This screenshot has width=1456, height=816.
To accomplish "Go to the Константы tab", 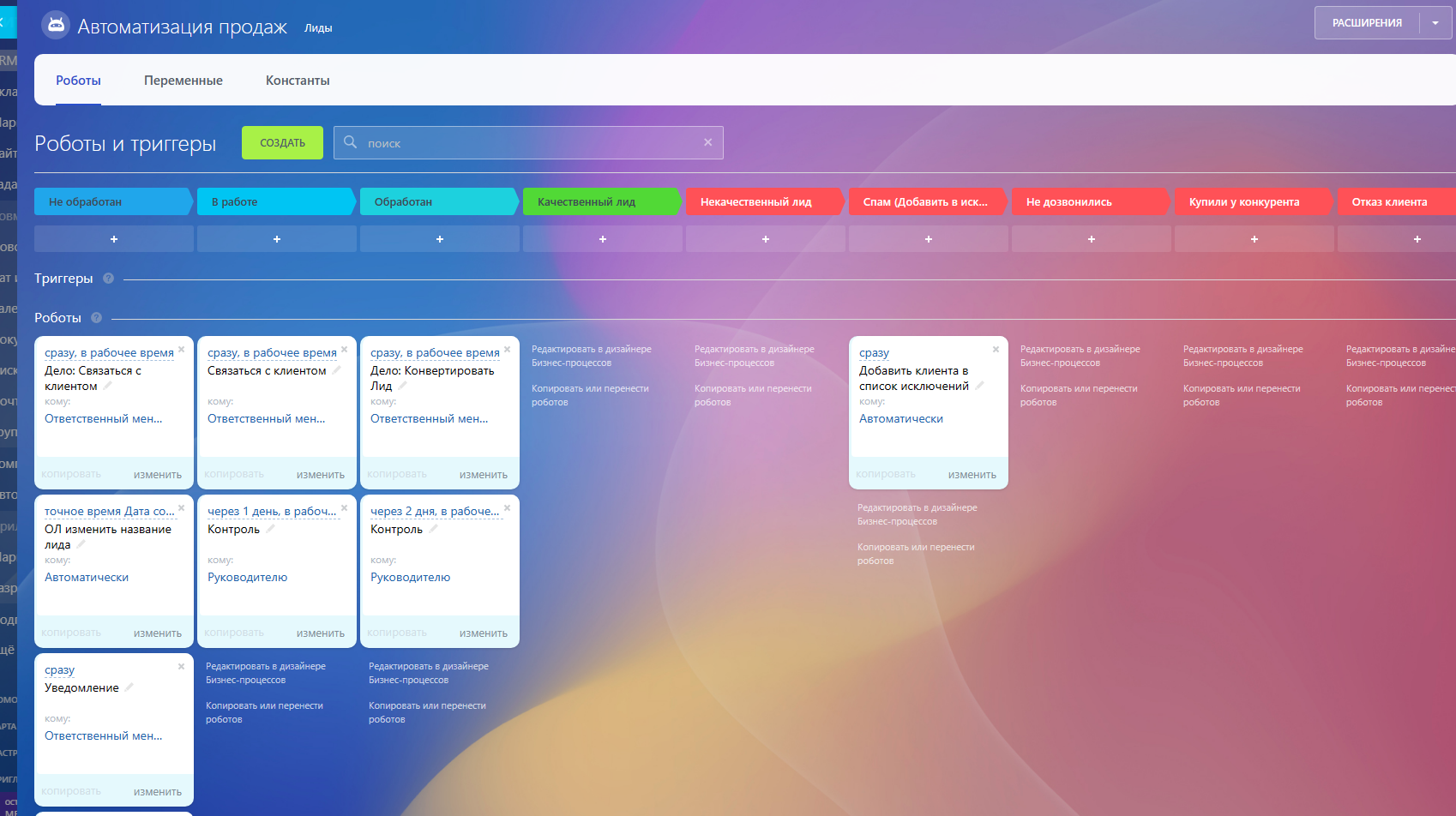I will click(x=298, y=81).
